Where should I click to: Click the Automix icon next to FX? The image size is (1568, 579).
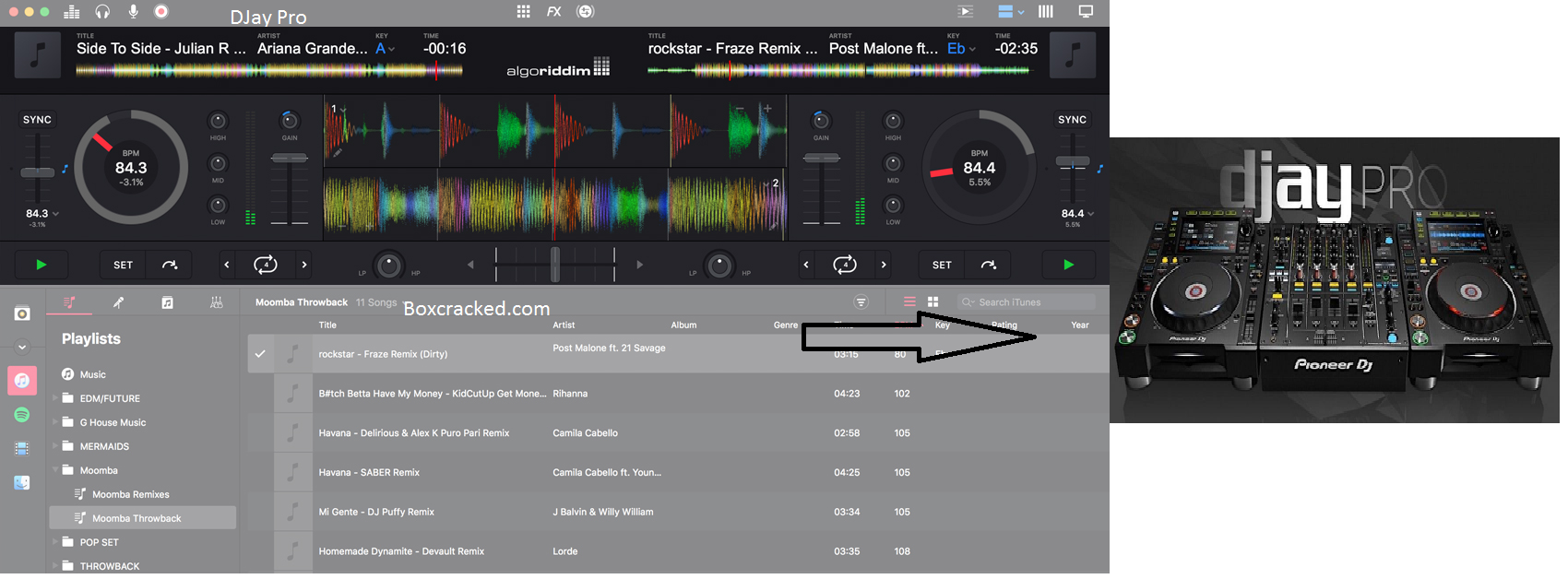coord(585,12)
